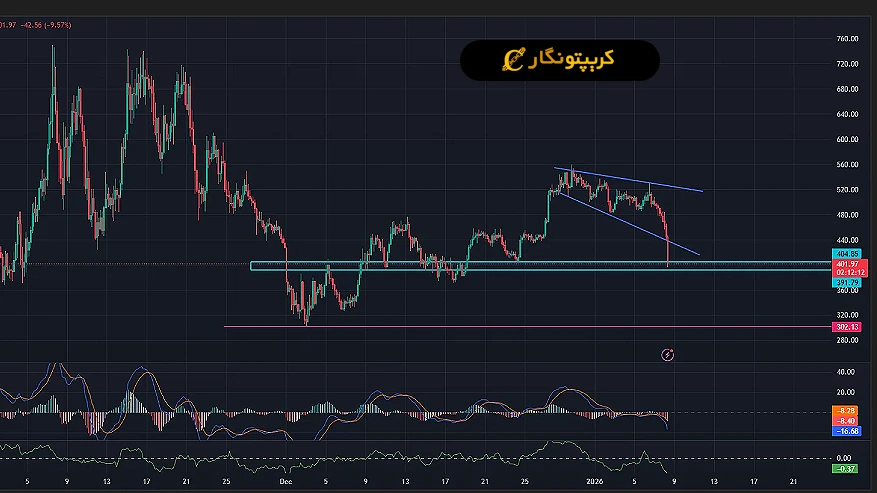This screenshot has width=877, height=493.
Task: Click the green -0.37 oscillator value label
Action: (845, 469)
